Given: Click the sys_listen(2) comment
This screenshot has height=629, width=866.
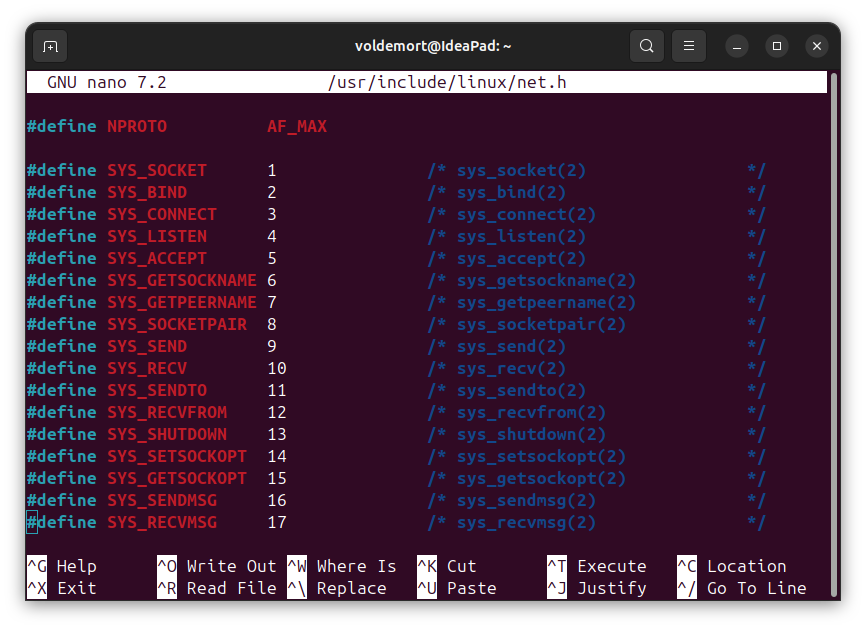Looking at the screenshot, I should [521, 236].
